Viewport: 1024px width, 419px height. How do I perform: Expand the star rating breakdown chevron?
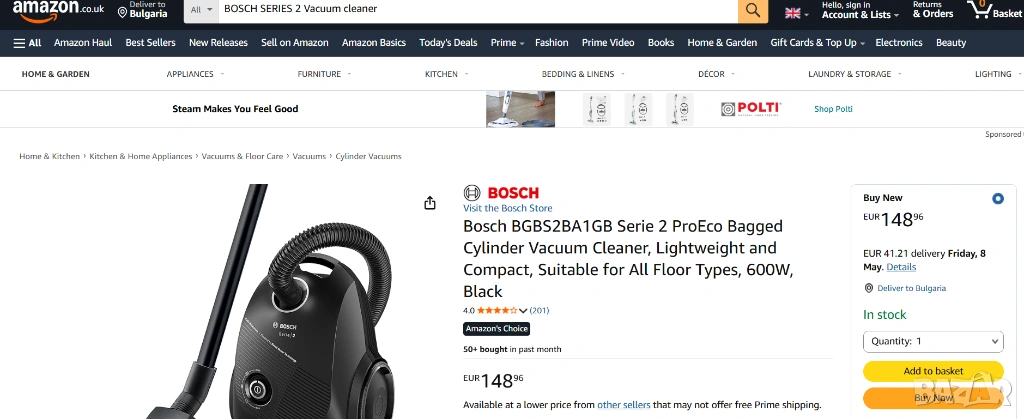[523, 311]
